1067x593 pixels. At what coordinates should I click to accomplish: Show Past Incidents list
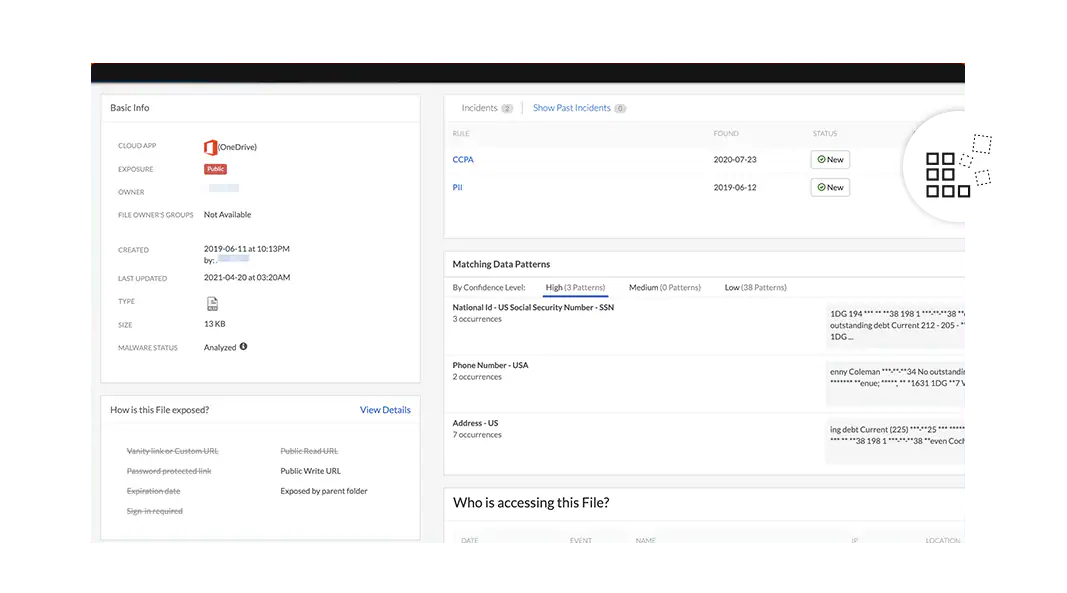(x=571, y=108)
